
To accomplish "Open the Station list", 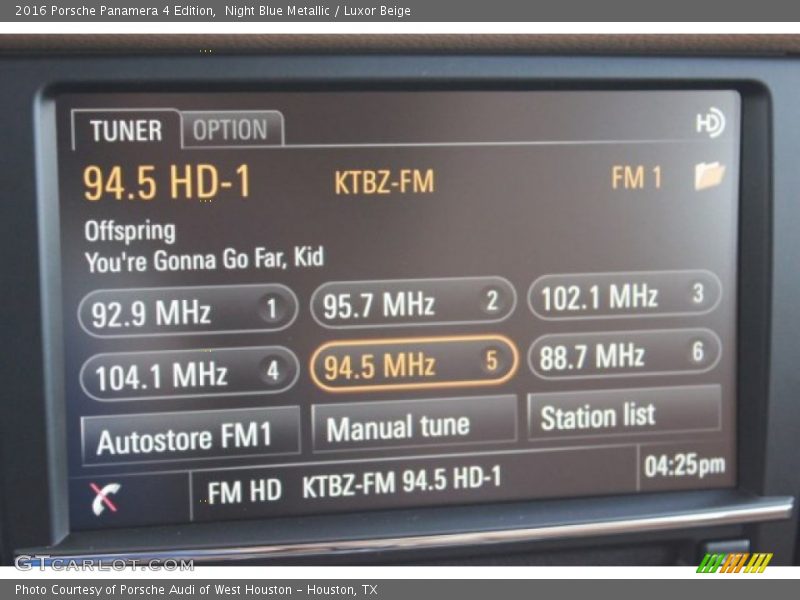I will click(624, 414).
